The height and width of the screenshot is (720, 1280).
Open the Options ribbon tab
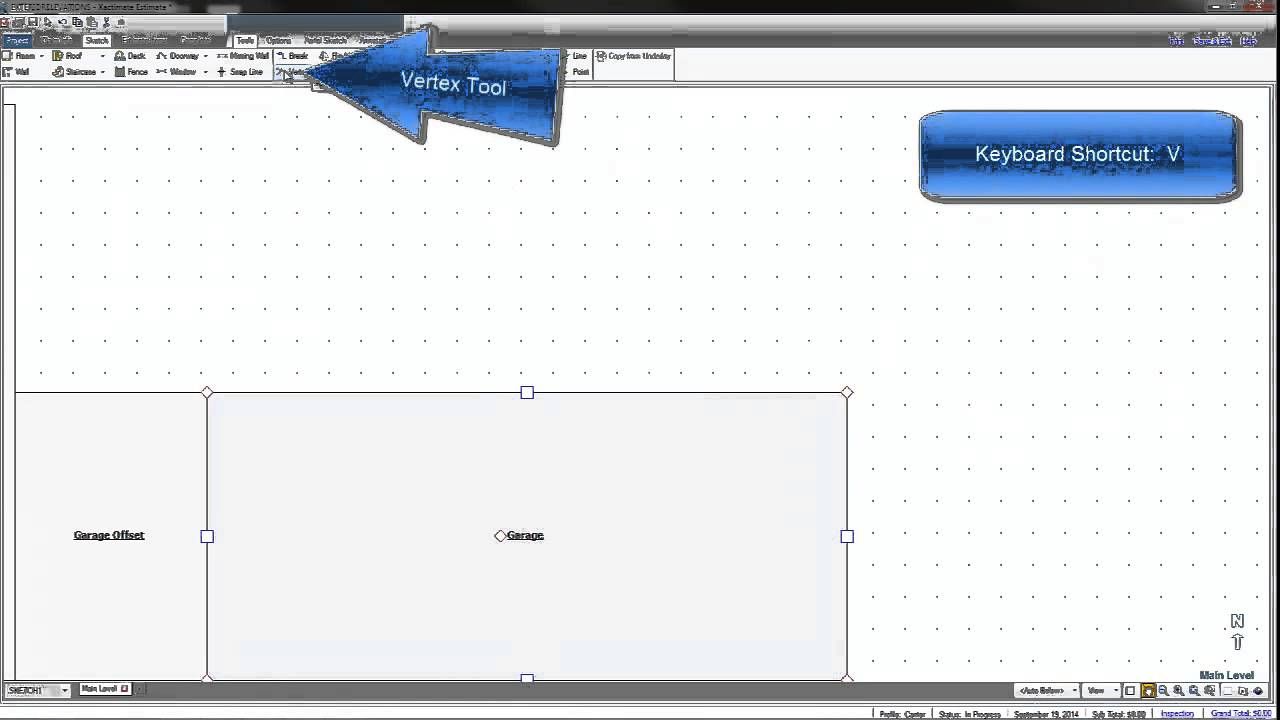pos(278,41)
